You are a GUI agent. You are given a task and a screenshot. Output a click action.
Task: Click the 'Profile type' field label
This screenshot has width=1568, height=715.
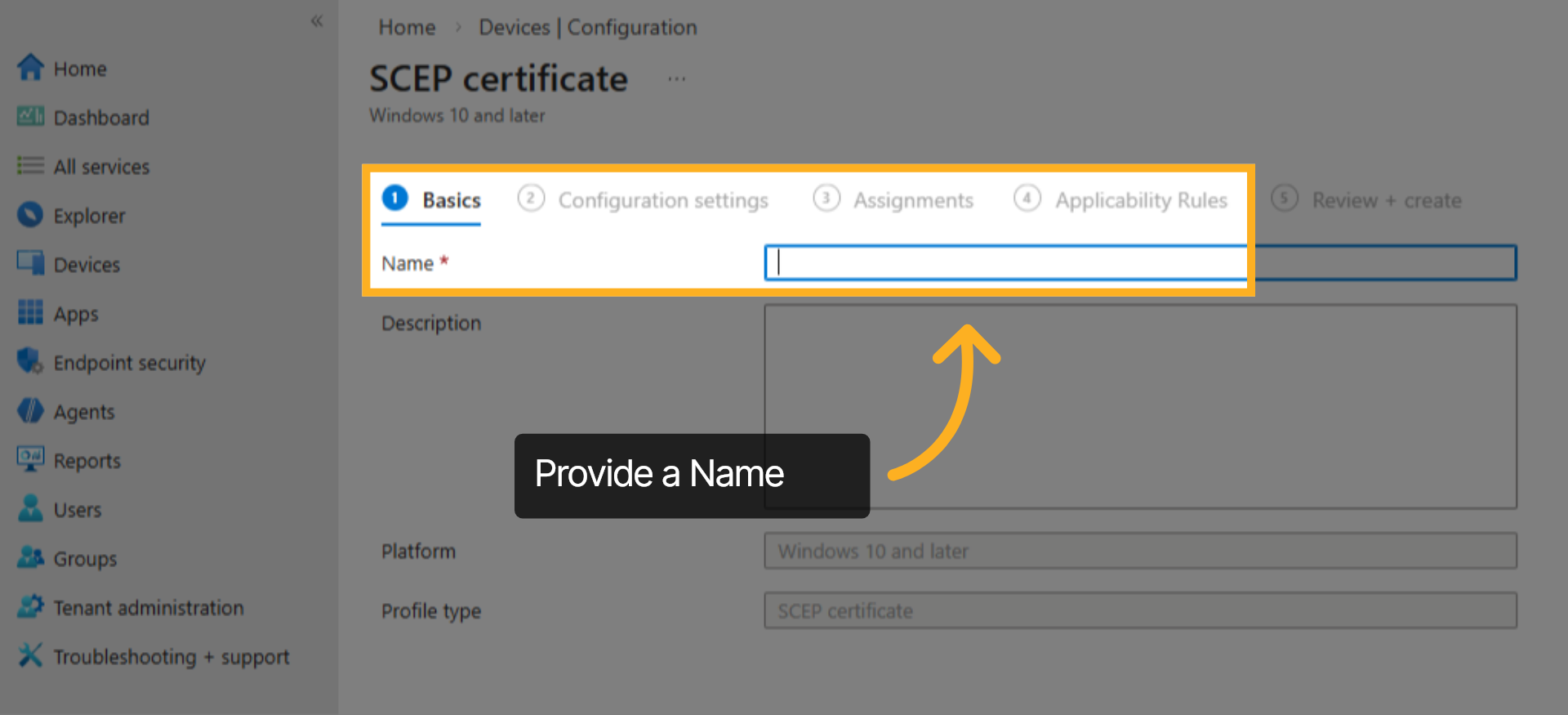(431, 611)
